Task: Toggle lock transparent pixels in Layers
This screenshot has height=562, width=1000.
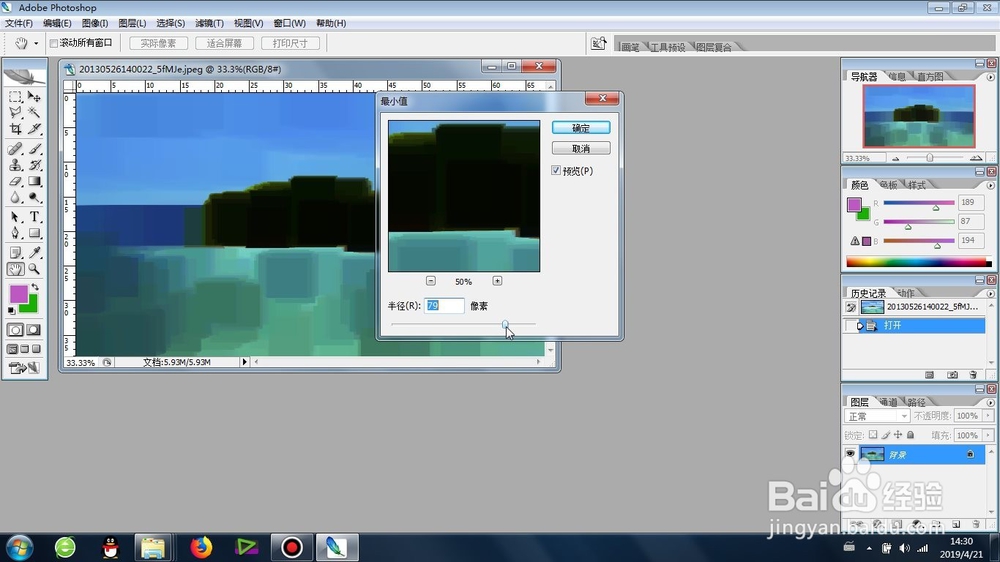Action: coord(872,434)
